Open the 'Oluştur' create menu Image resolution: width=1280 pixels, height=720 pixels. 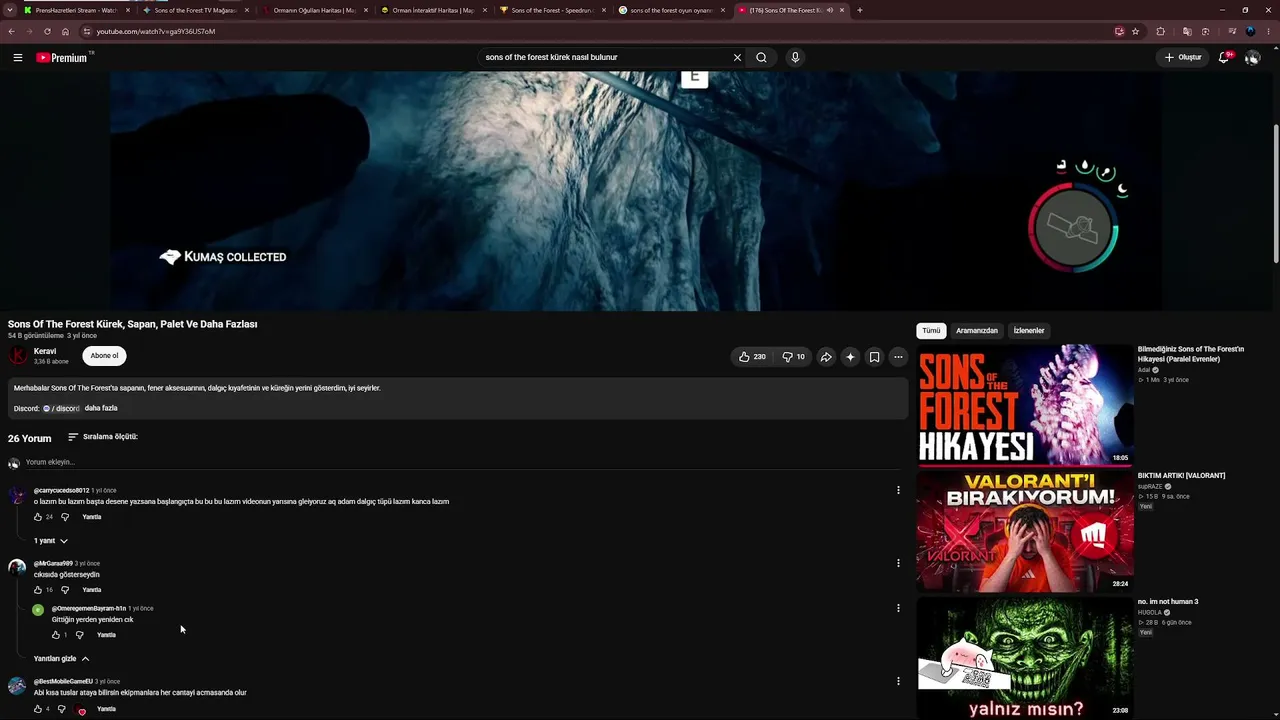click(1183, 57)
